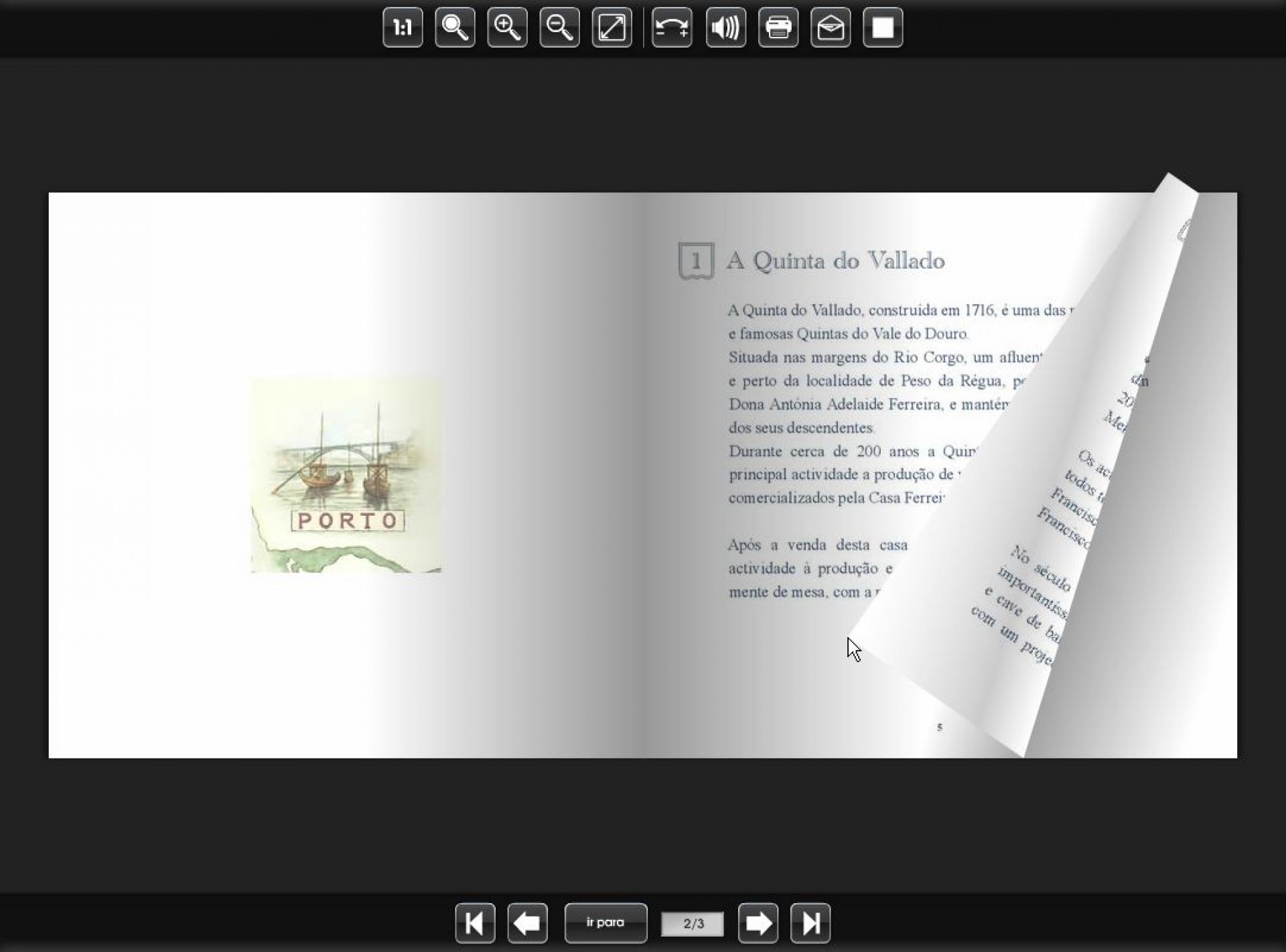Zoom in with plus magnifier
This screenshot has height=952, width=1286.
pyautogui.click(x=507, y=27)
